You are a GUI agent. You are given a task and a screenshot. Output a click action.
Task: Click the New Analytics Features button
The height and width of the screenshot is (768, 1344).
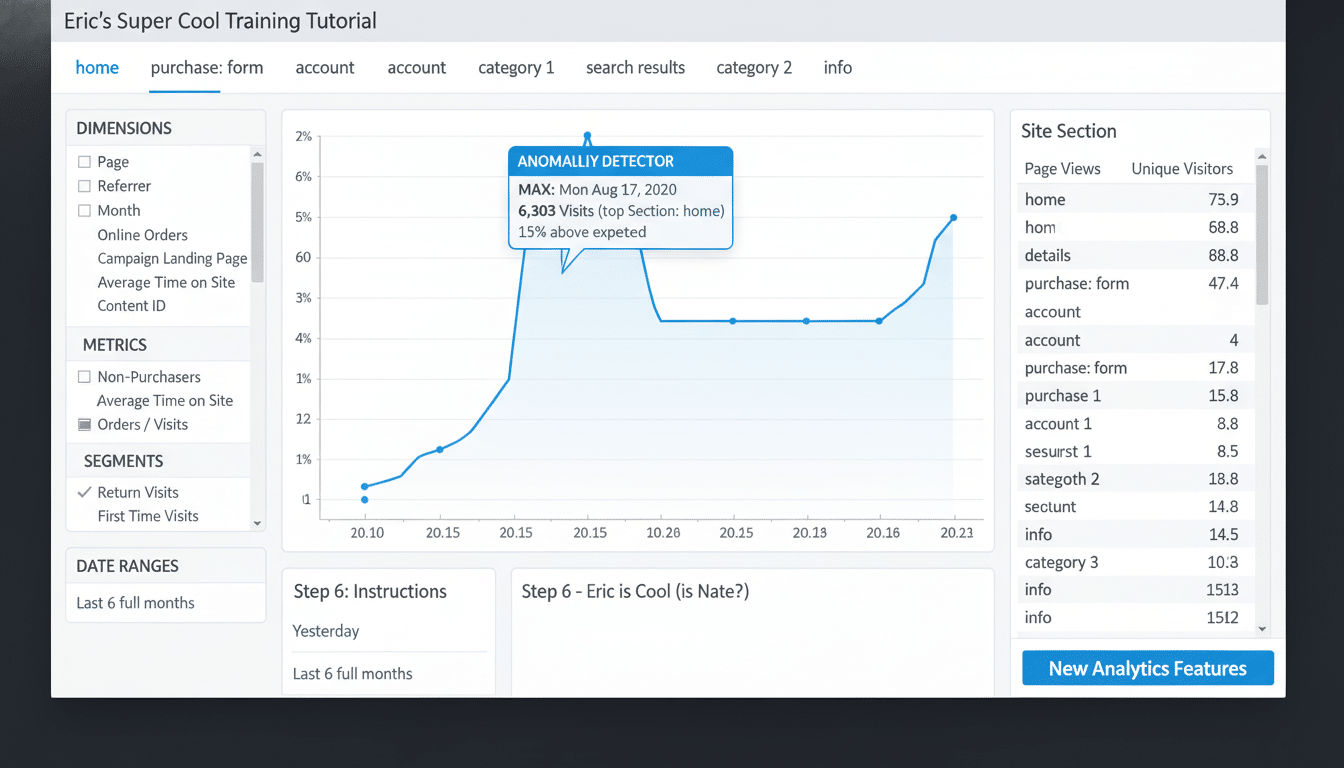1147,667
